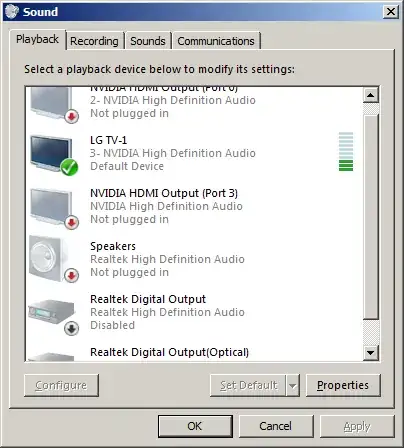The height and width of the screenshot is (448, 404).
Task: Click the NVIDIA HDMI Output (Port 3) monitor icon
Action: coord(54,208)
